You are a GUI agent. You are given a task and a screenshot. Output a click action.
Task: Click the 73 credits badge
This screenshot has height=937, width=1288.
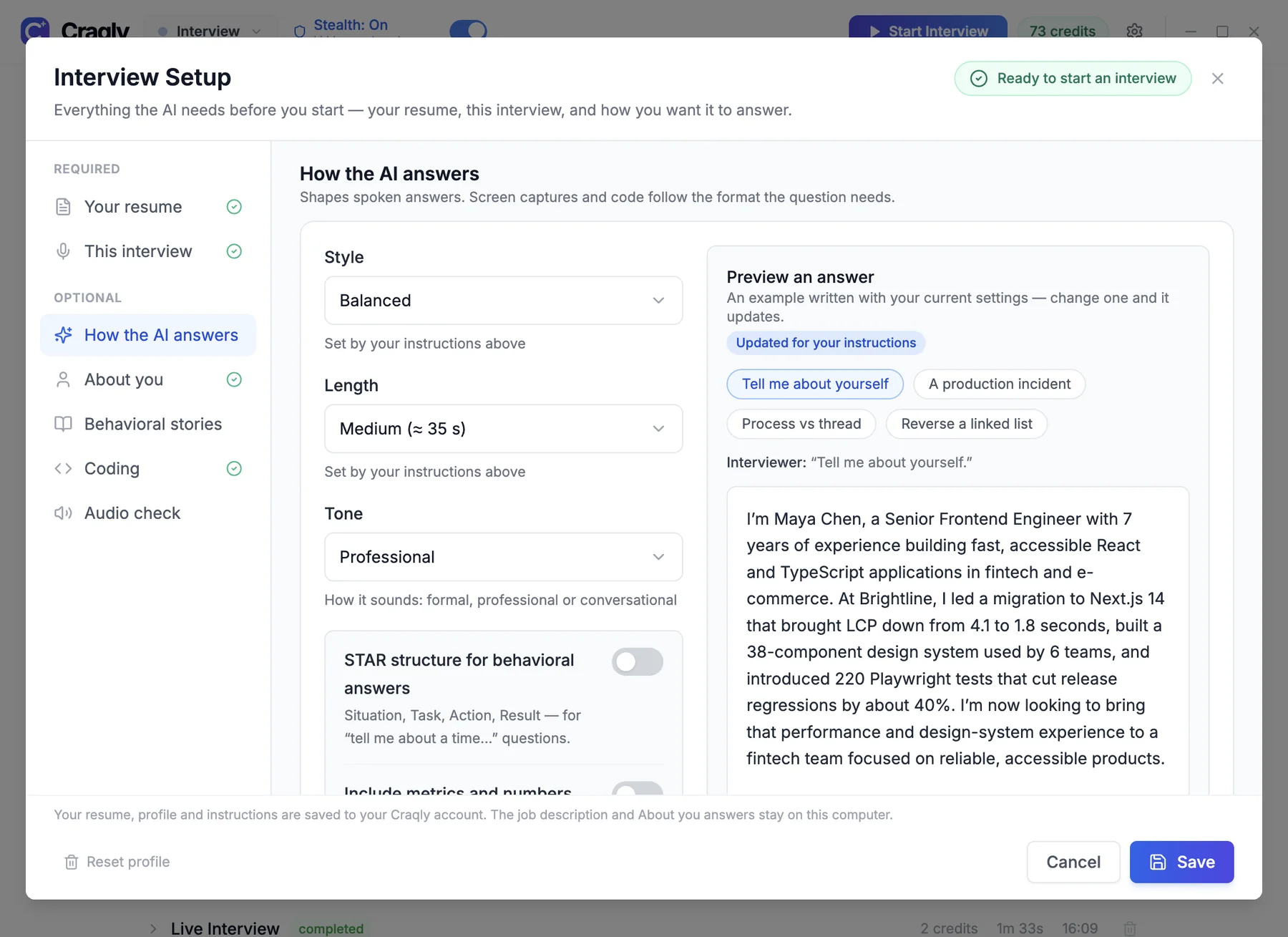click(1063, 29)
